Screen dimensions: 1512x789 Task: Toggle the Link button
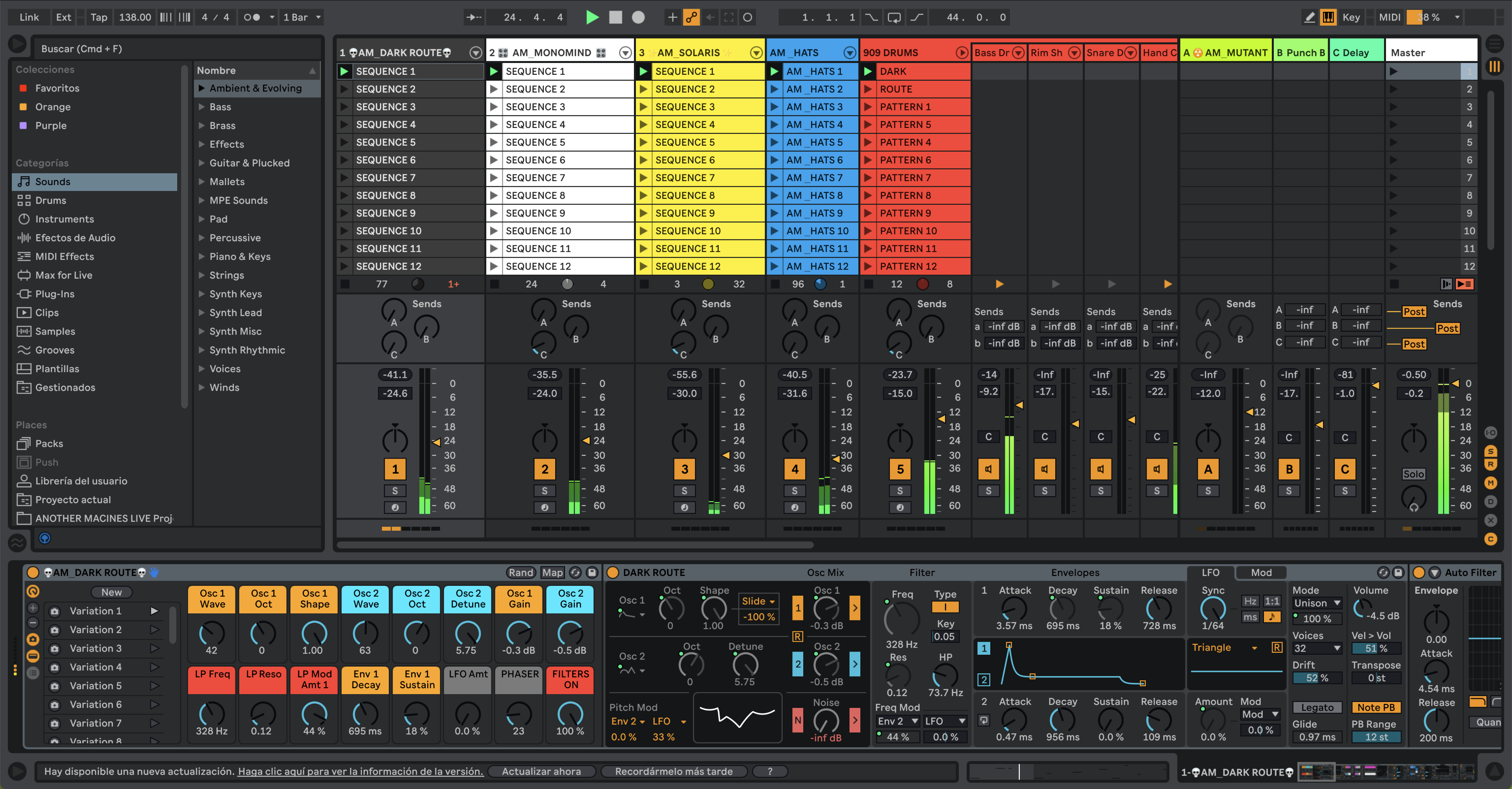(x=30, y=18)
